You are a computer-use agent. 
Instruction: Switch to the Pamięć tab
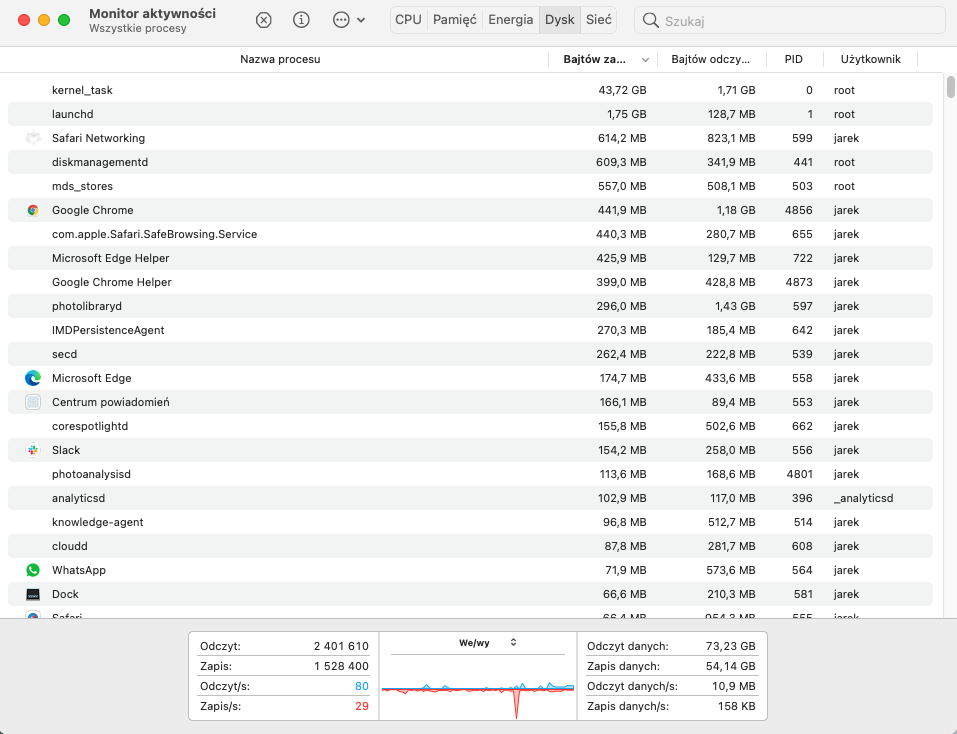[454, 20]
